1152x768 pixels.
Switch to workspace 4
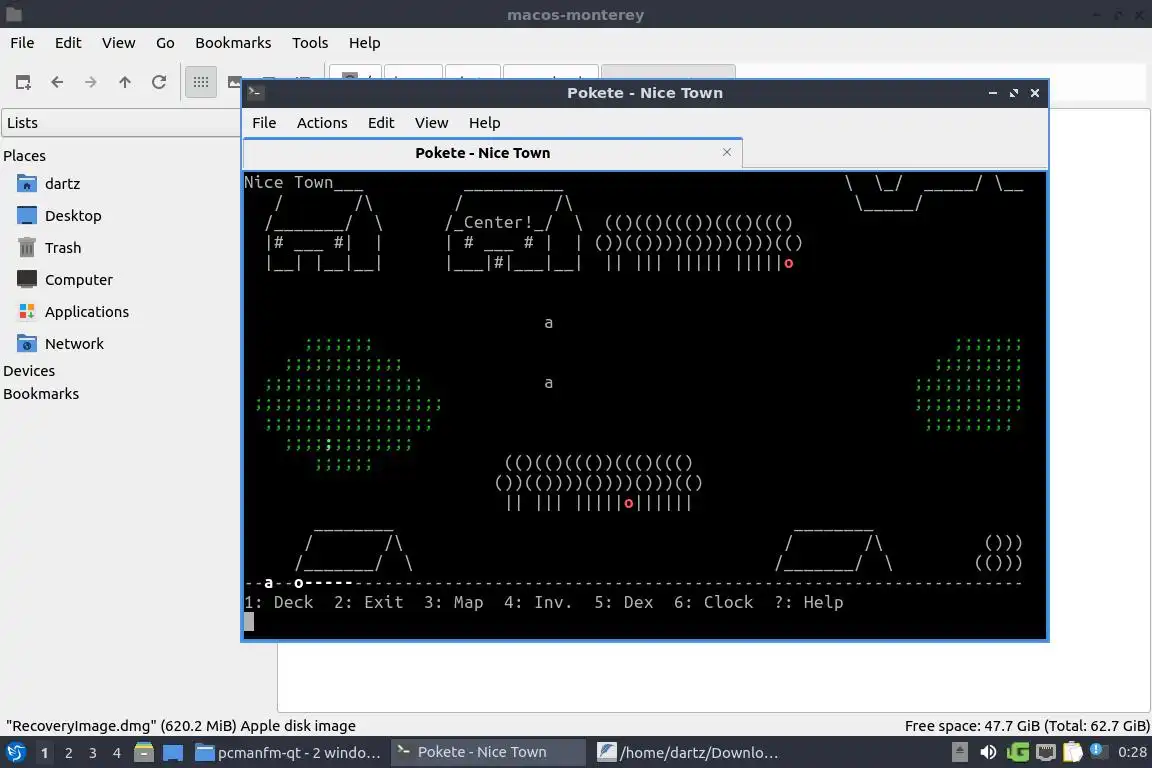pos(117,753)
